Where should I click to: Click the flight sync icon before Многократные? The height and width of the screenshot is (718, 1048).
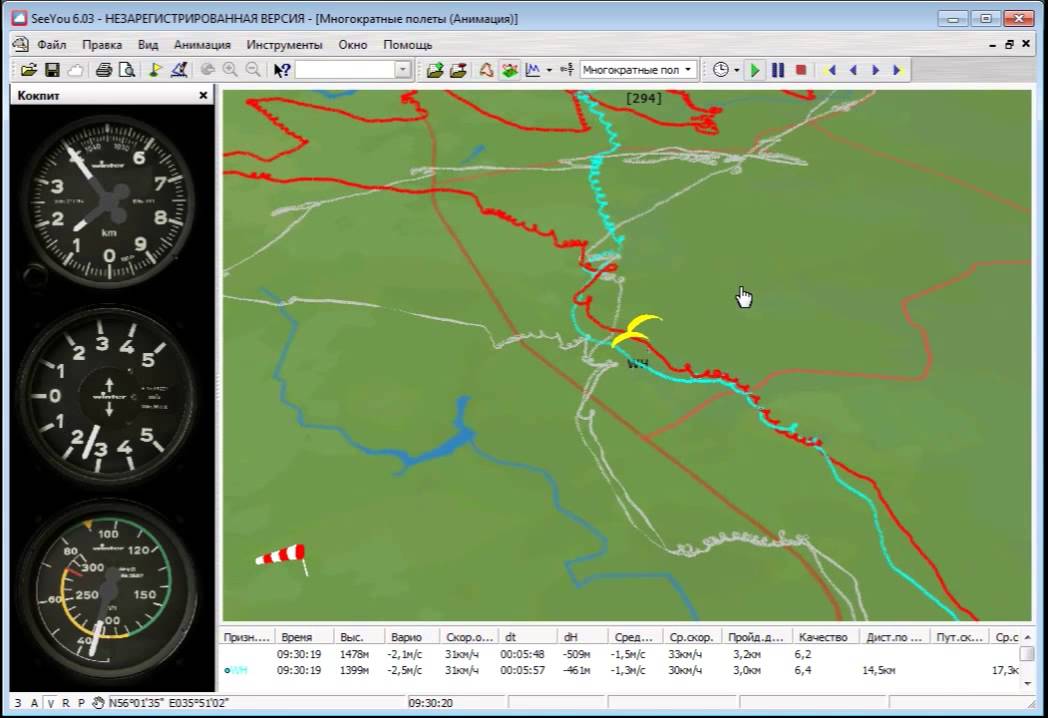click(x=567, y=70)
